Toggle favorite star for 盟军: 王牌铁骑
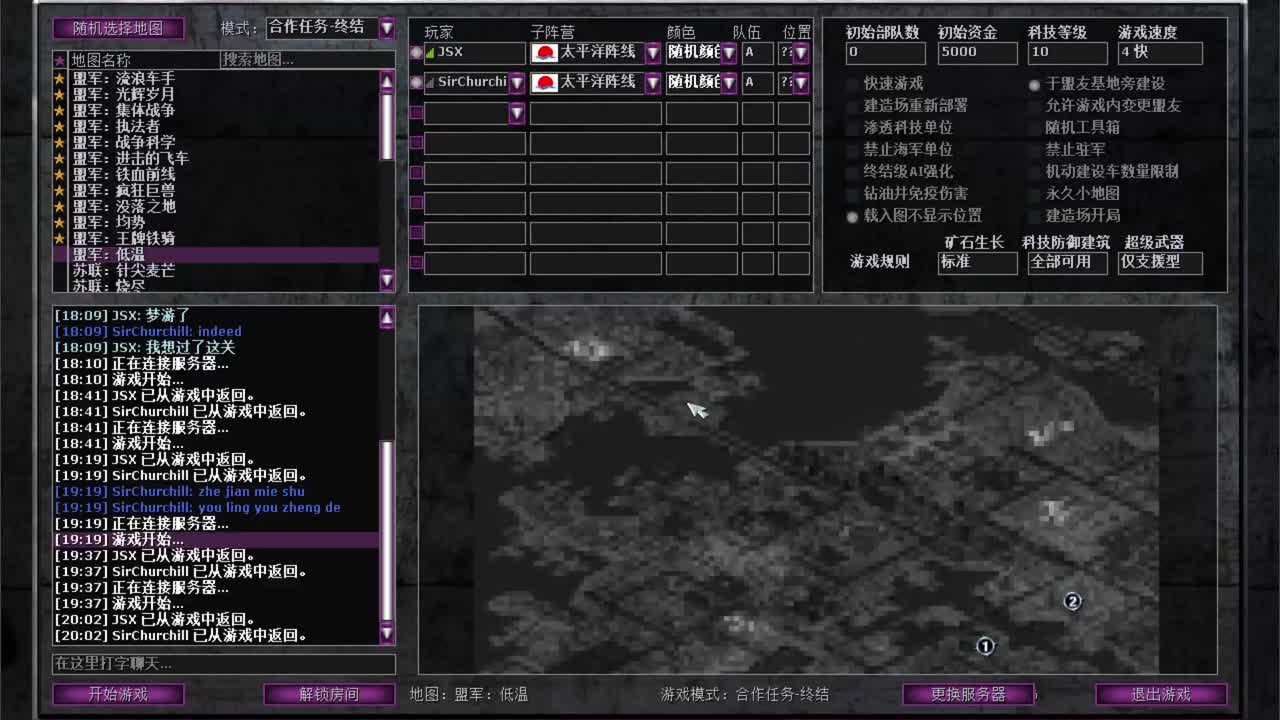This screenshot has width=1280, height=720. pos(60,238)
